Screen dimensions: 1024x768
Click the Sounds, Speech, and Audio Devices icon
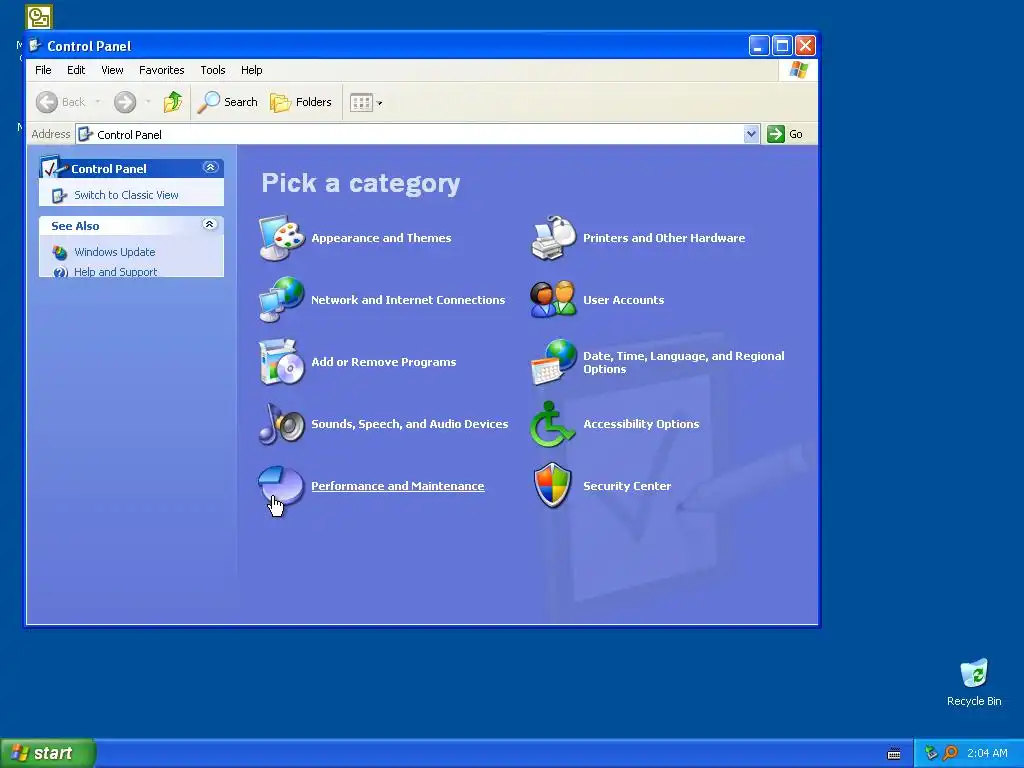[x=281, y=423]
